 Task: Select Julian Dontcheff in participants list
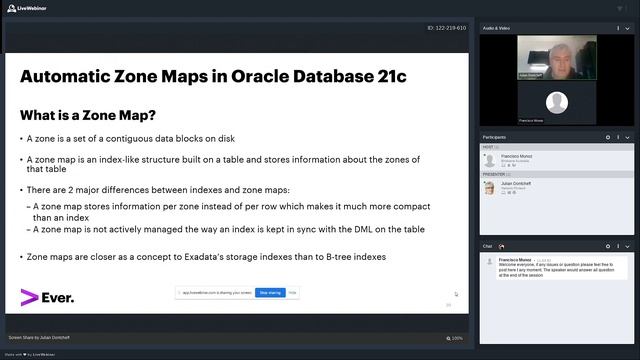tap(557, 188)
